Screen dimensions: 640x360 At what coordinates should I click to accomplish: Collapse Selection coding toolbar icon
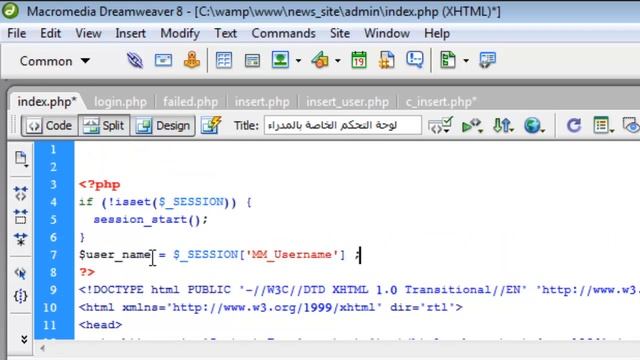[21, 216]
